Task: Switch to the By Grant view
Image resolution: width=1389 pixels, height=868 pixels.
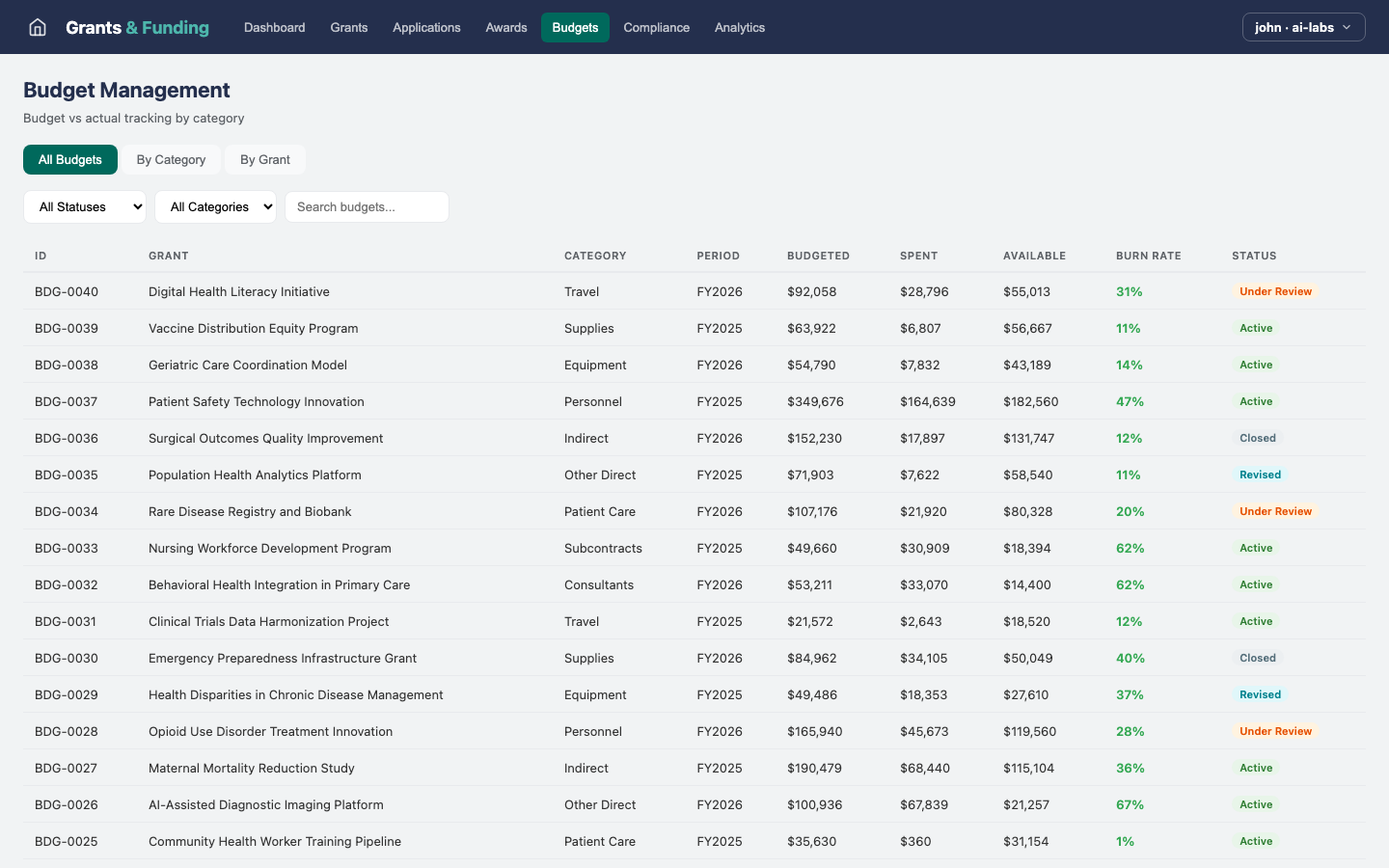Action: 265,159
